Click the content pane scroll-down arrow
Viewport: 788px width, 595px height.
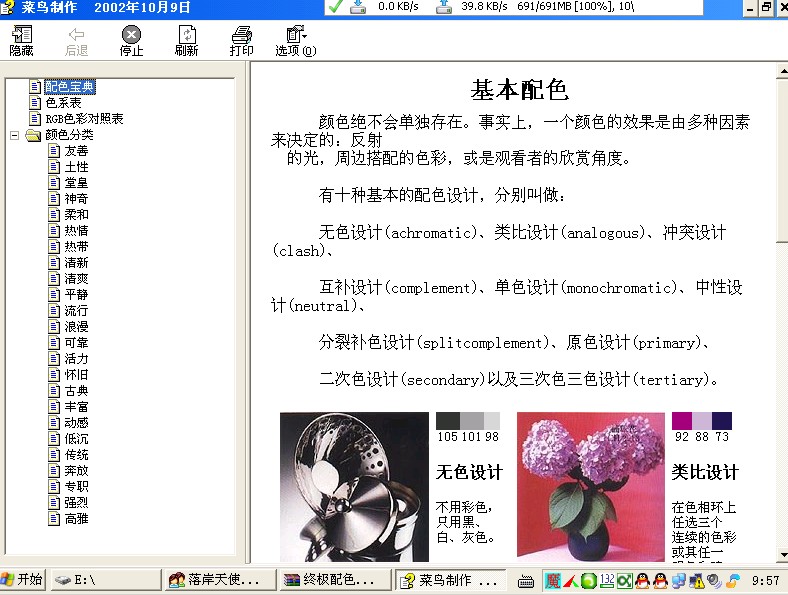coord(783,555)
